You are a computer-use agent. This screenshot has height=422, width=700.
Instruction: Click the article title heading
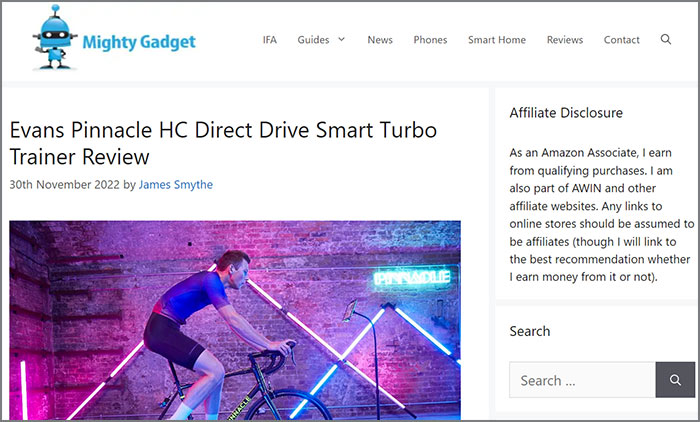click(223, 143)
